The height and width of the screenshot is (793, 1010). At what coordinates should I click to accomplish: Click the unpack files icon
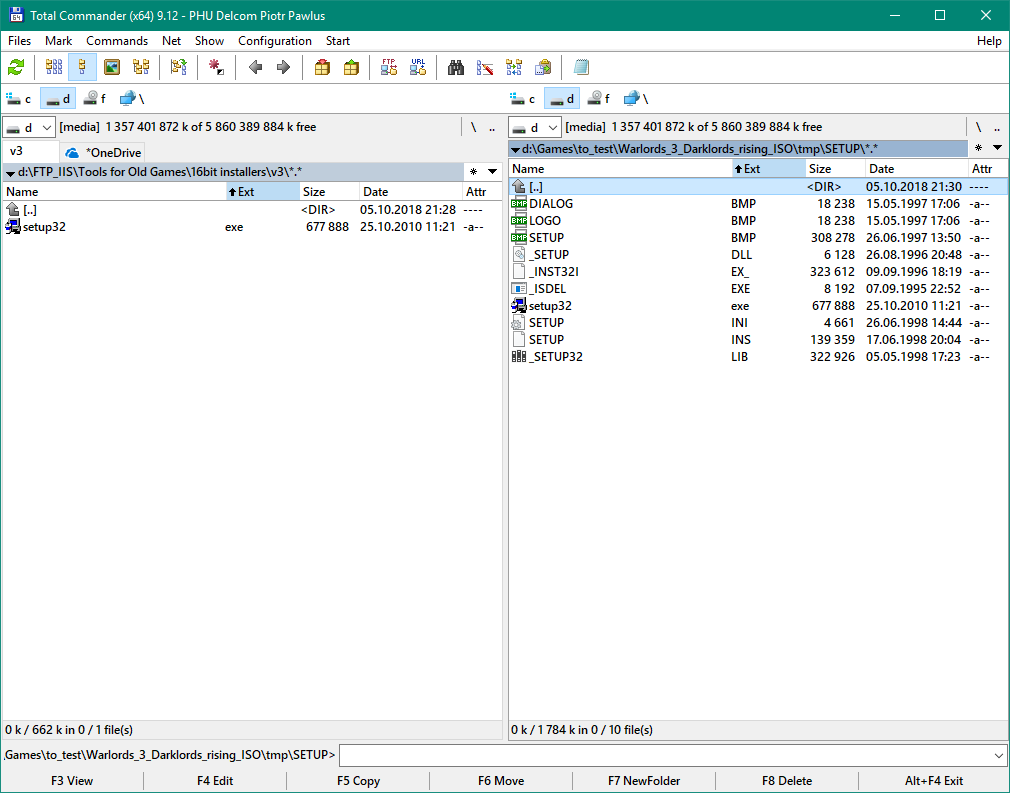(x=351, y=67)
